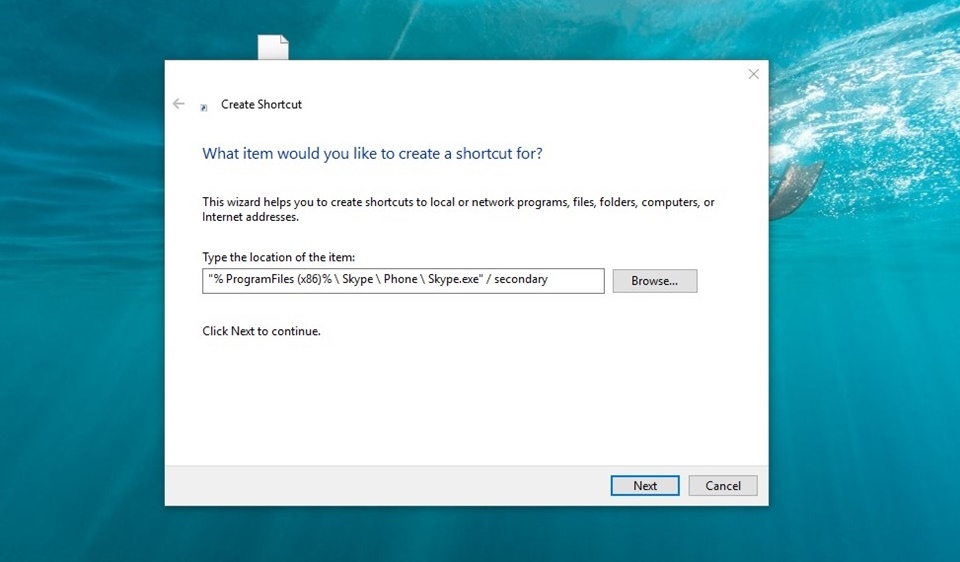Open the Browse... file picker

coord(654,281)
